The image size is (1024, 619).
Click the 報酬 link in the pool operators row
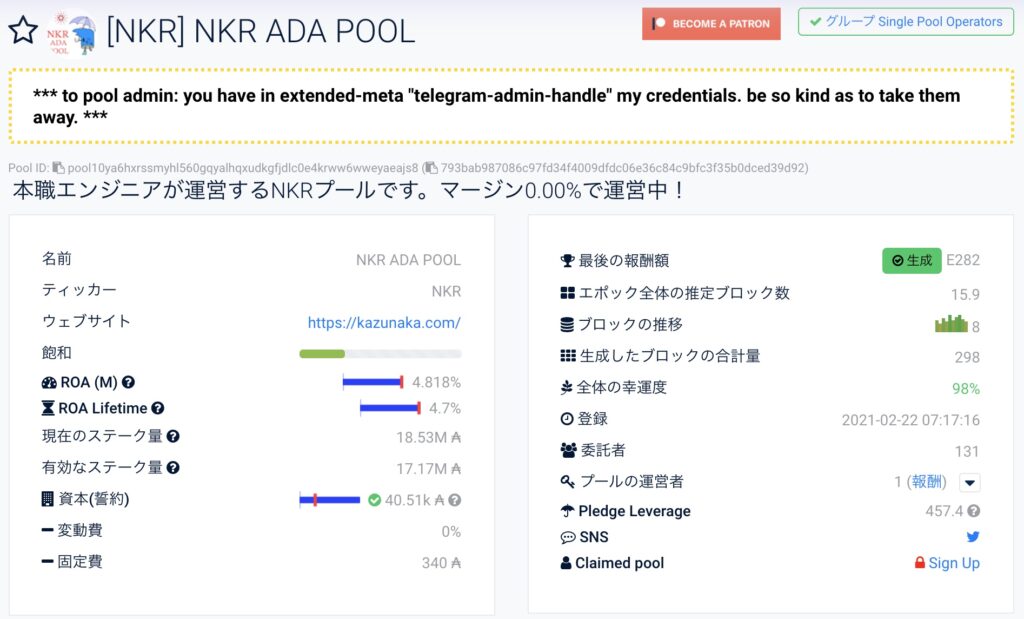[927, 482]
